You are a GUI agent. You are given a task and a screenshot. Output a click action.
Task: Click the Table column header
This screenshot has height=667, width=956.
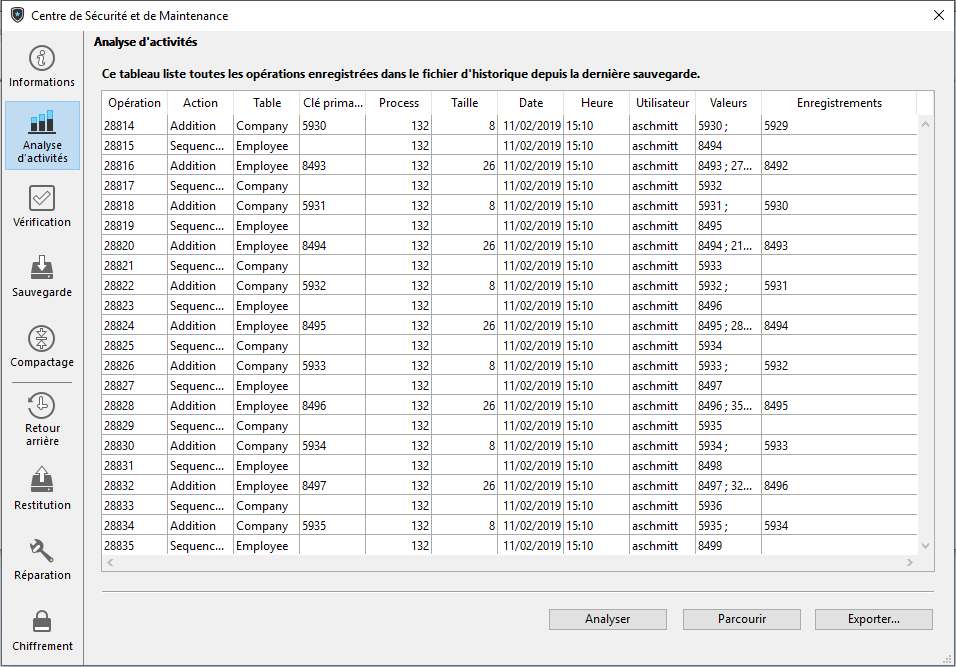point(267,103)
